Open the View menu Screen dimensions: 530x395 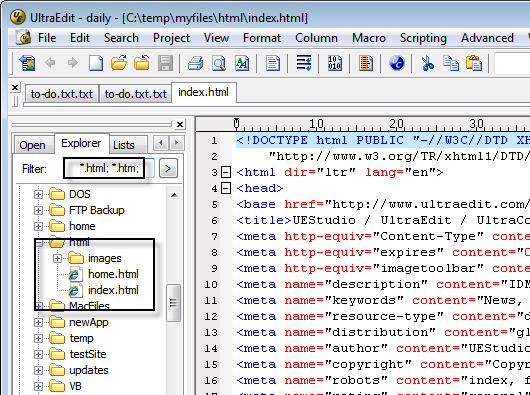(x=216, y=38)
